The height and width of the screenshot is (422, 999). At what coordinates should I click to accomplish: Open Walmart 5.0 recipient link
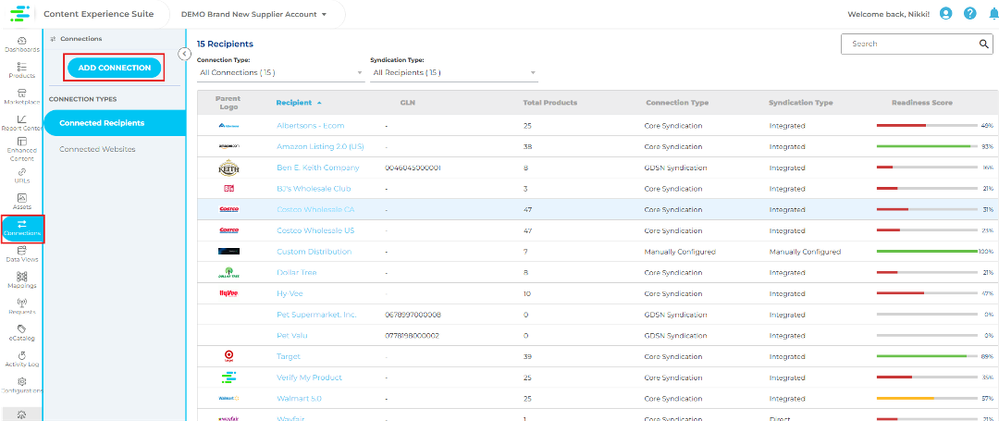pos(299,398)
